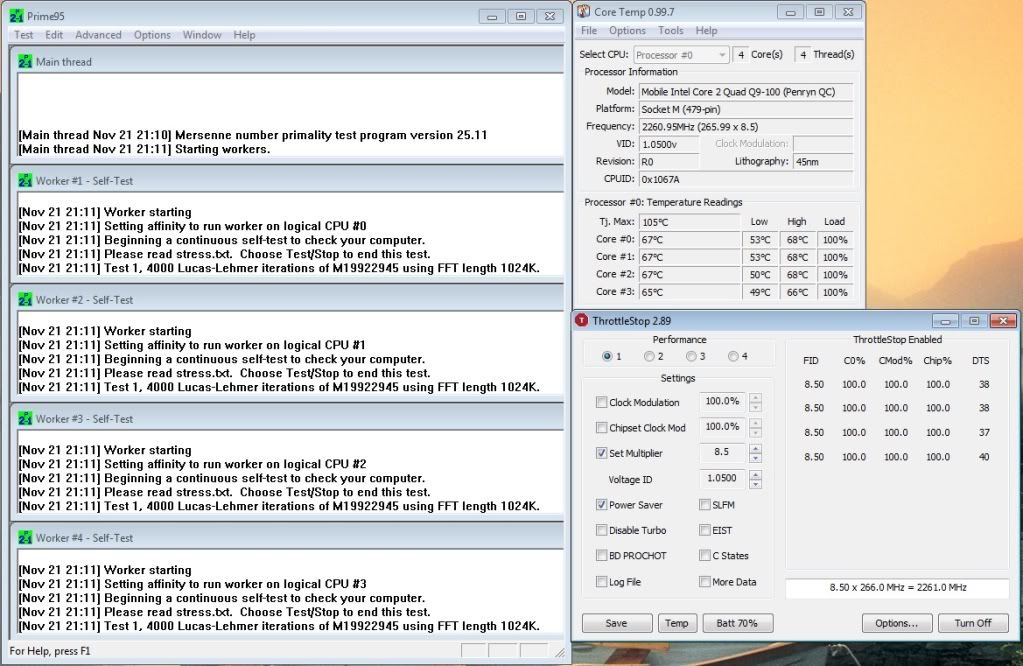Click the Worker #4 Self-Test window icon
Screen dimensions: 1023x666
25,538
